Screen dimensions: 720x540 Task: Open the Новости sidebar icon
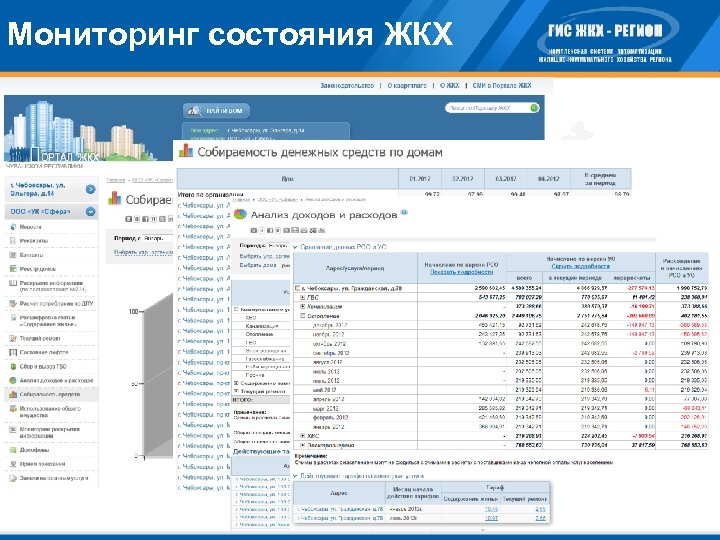(13, 227)
